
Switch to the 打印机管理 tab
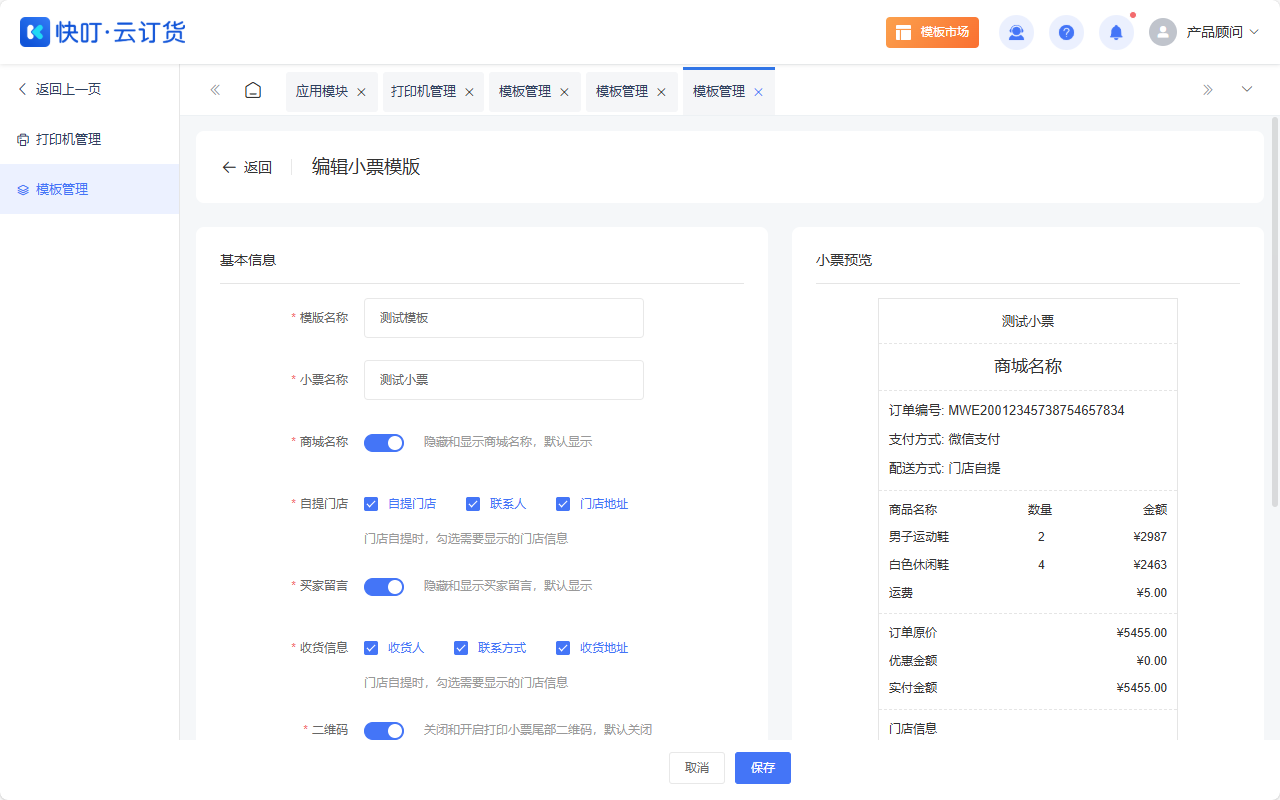tap(423, 91)
